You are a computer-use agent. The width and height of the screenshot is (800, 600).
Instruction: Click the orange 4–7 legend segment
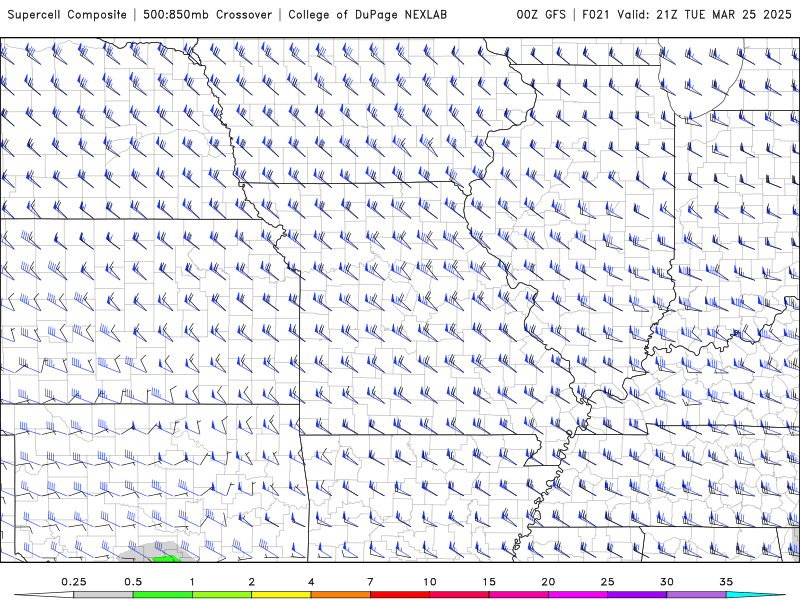click(x=340, y=595)
